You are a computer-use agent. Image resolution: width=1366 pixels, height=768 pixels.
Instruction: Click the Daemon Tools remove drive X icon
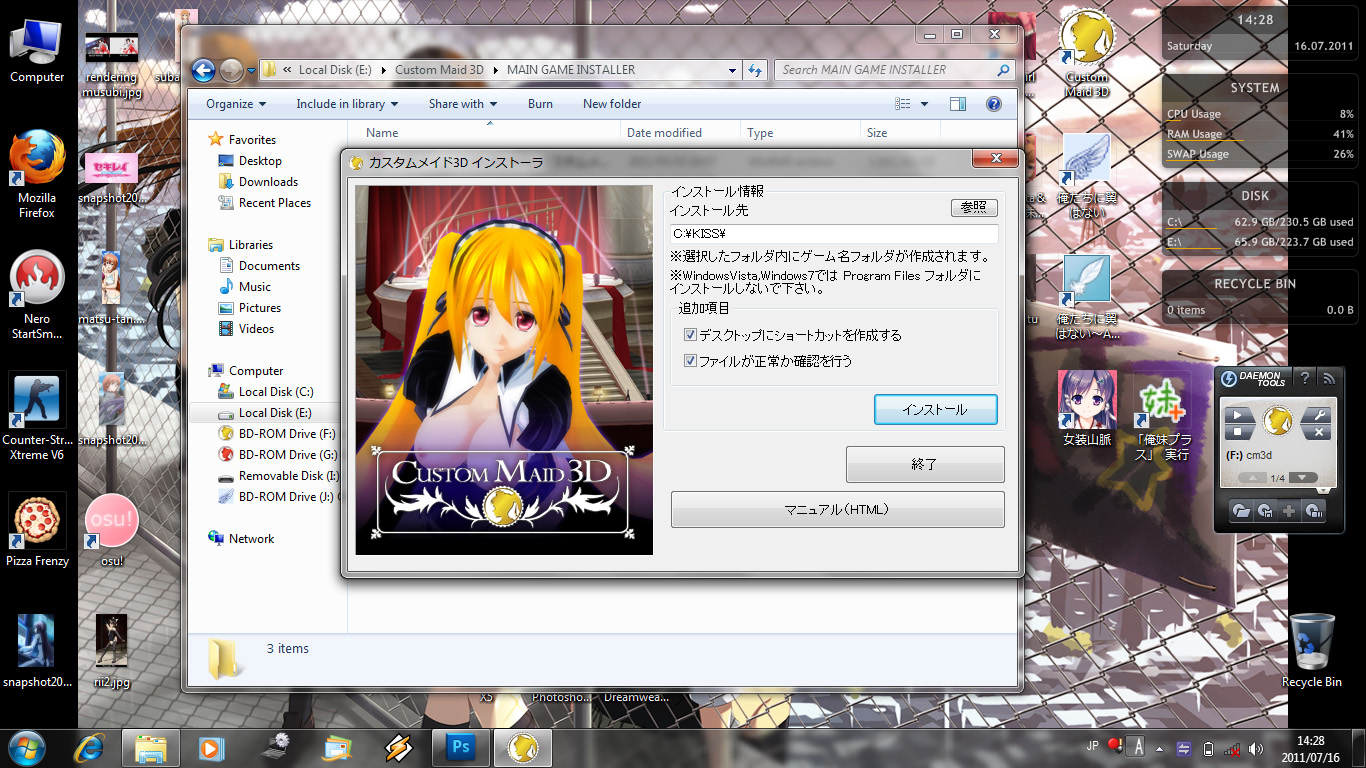tap(1318, 432)
